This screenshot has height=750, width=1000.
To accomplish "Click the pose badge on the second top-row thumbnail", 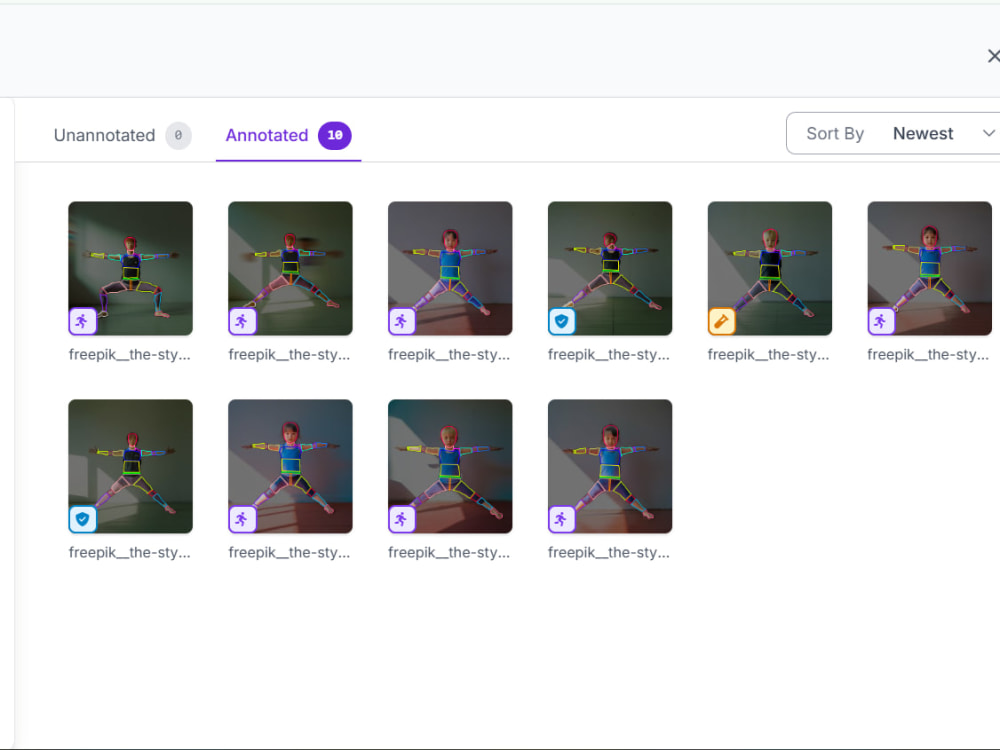I will [242, 321].
